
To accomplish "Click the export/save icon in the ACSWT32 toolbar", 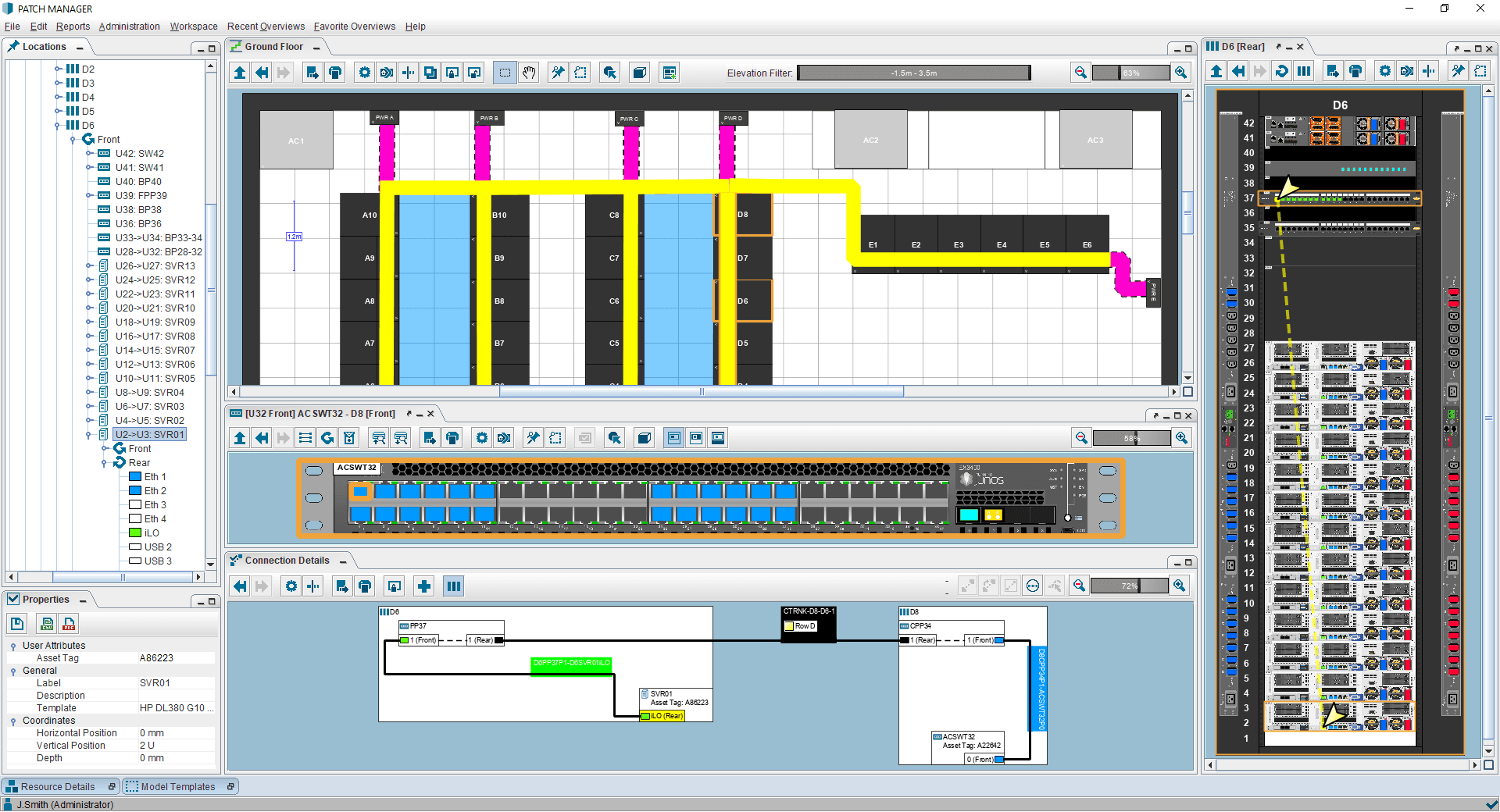I will click(x=429, y=438).
